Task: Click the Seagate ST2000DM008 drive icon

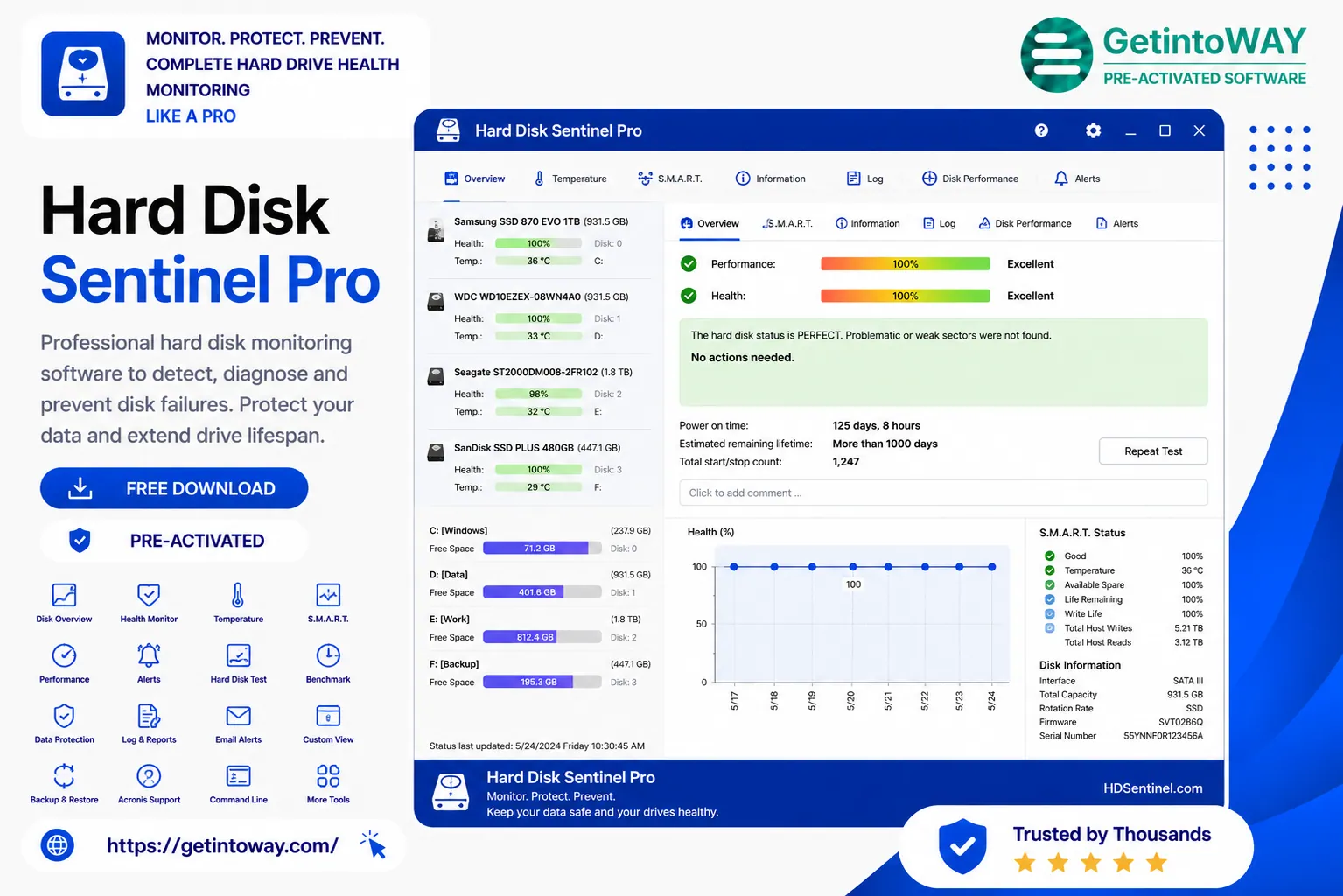Action: (x=435, y=377)
